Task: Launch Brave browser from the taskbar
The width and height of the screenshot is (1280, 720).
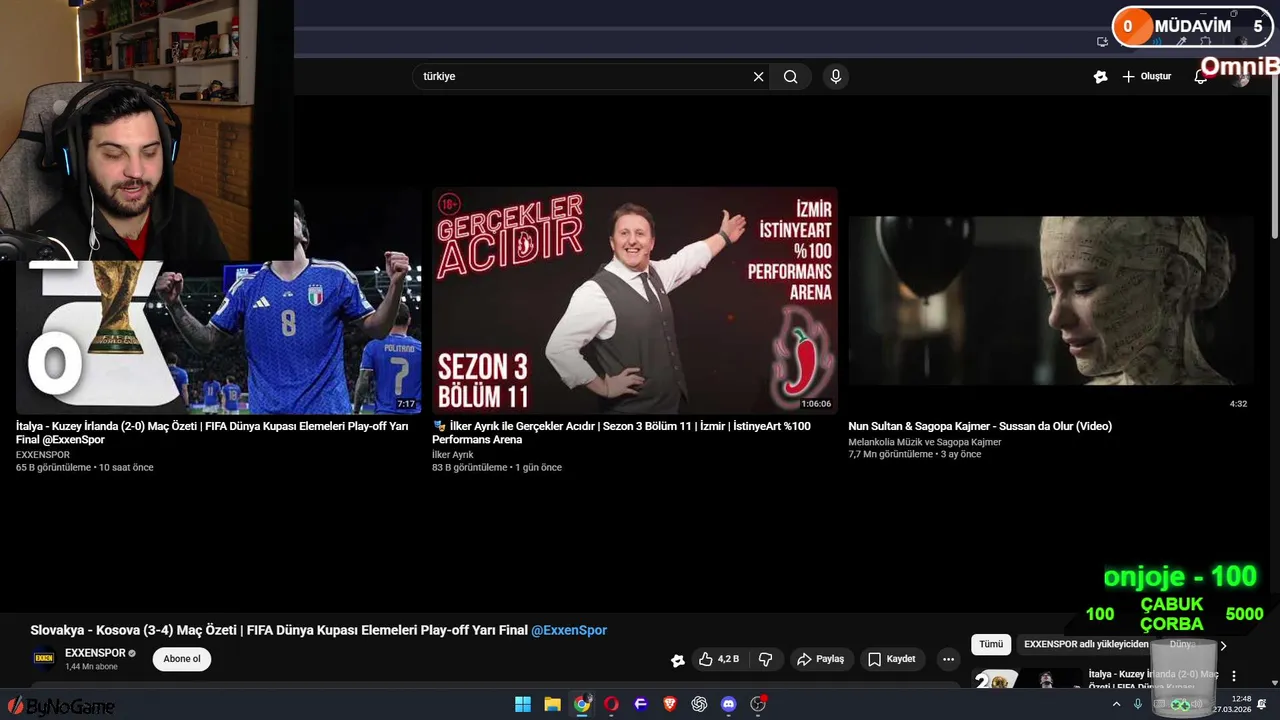Action: coord(670,704)
